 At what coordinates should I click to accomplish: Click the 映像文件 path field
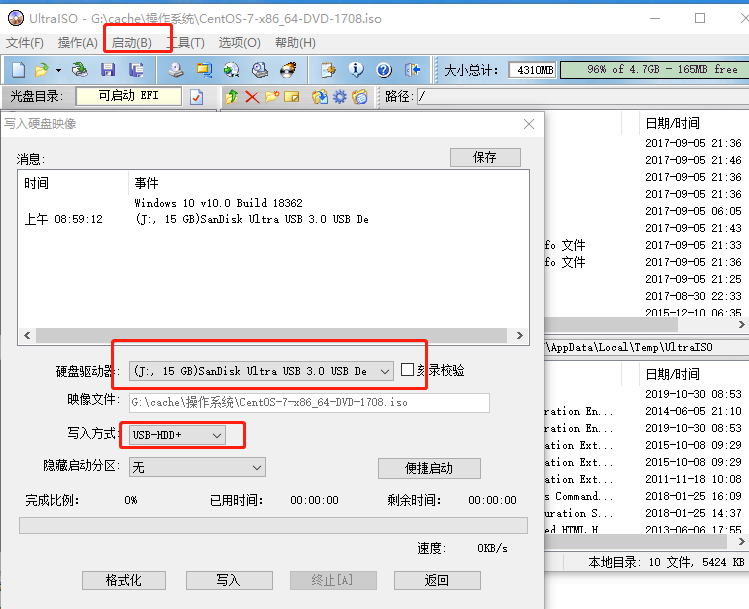[309, 403]
